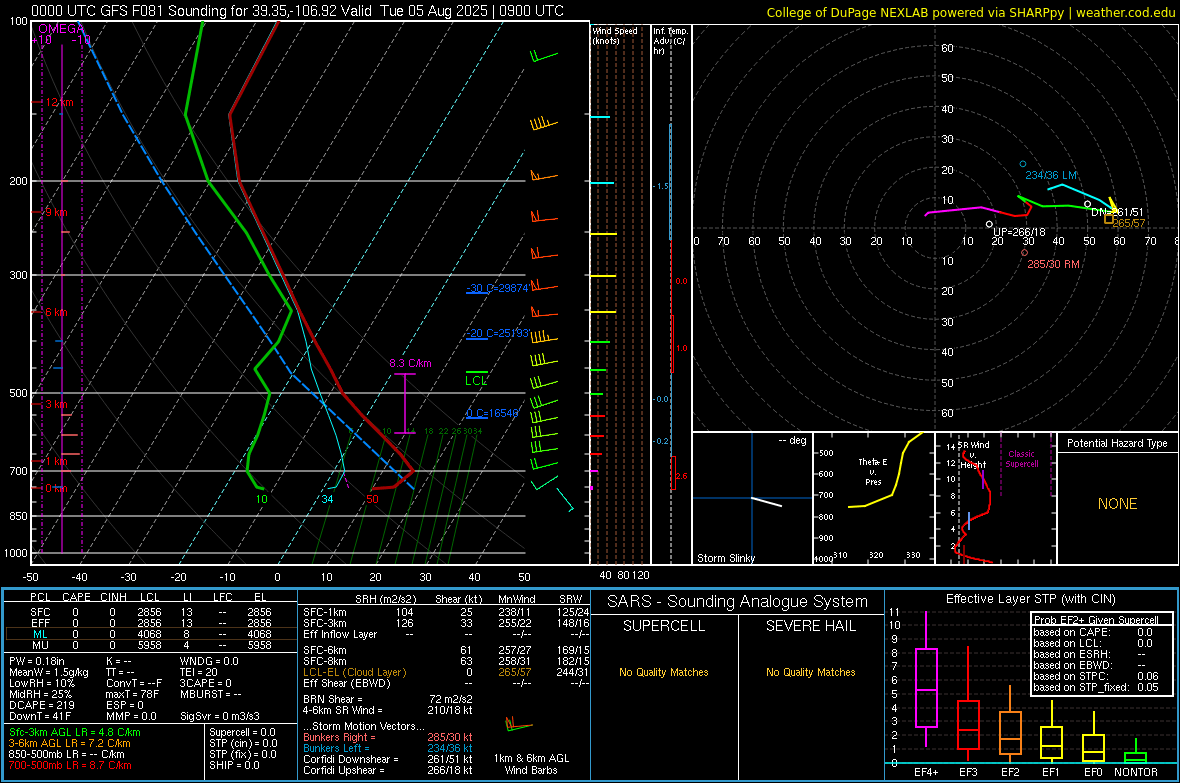Select the 285/30 RM hodograph label
Screen dimensions: 1180x783
point(1054,264)
